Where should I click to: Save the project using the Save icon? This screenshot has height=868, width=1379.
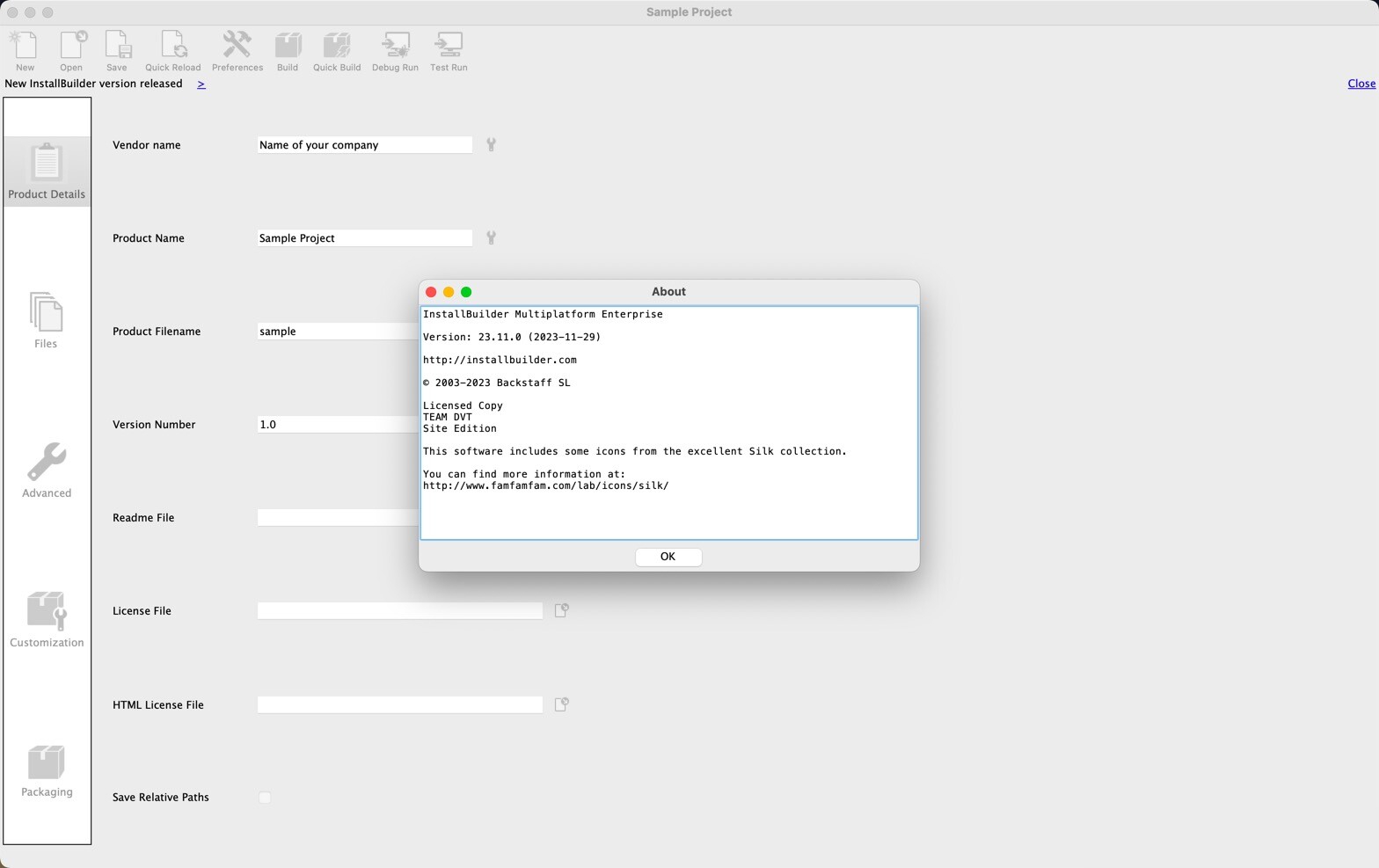[117, 51]
